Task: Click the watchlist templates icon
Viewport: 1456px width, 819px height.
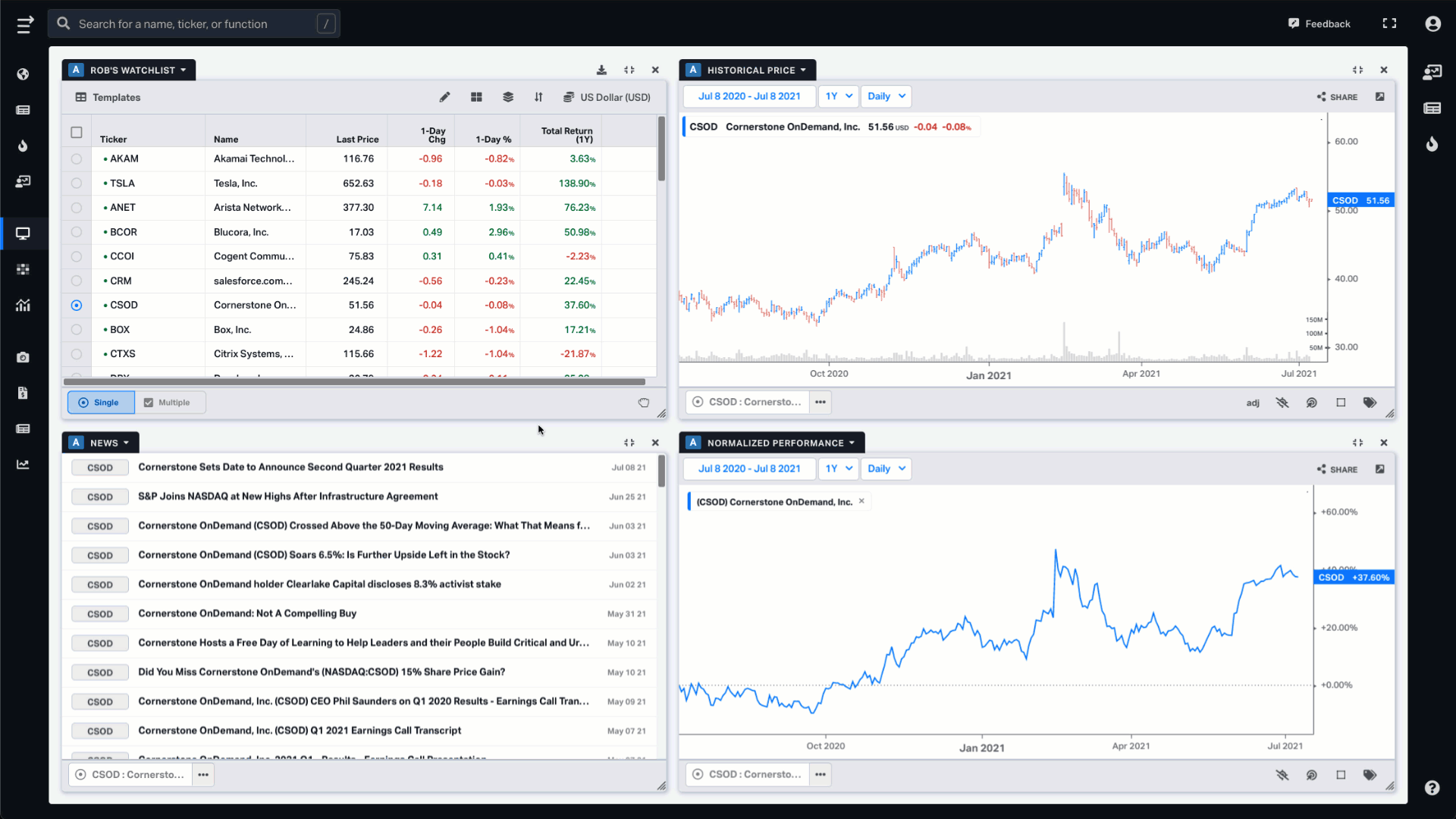Action: [81, 97]
